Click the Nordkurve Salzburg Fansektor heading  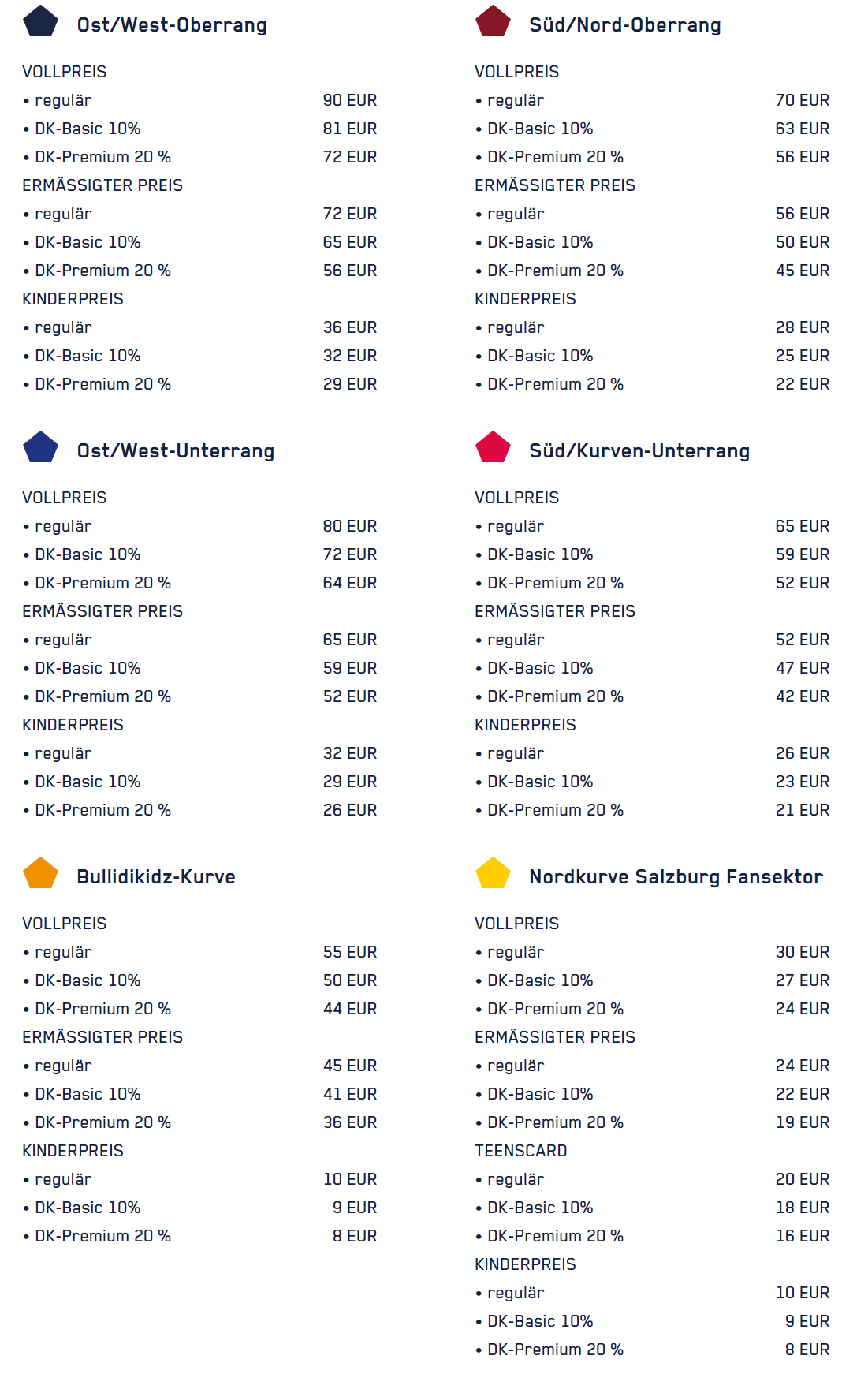tap(676, 877)
